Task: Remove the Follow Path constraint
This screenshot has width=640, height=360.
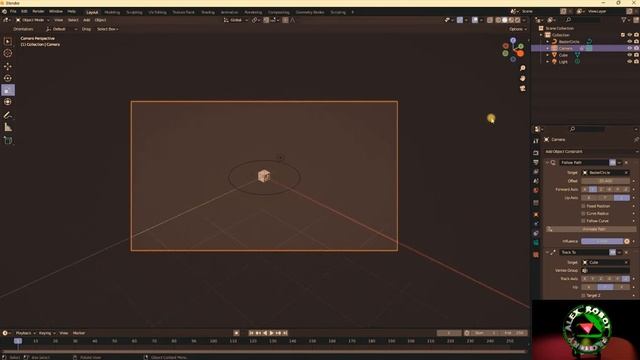Action: point(627,162)
